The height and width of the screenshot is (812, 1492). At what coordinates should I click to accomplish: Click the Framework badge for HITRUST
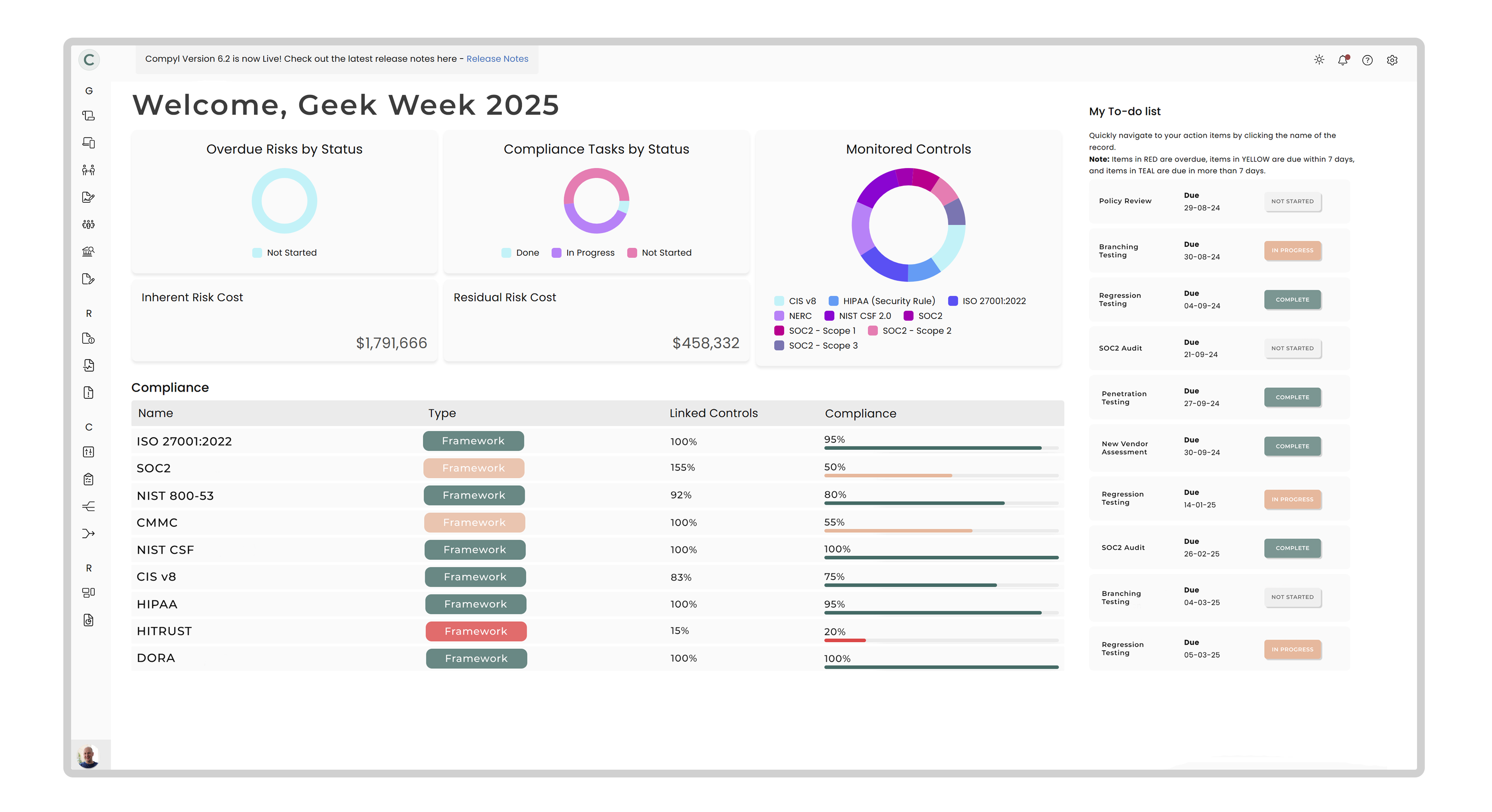476,631
